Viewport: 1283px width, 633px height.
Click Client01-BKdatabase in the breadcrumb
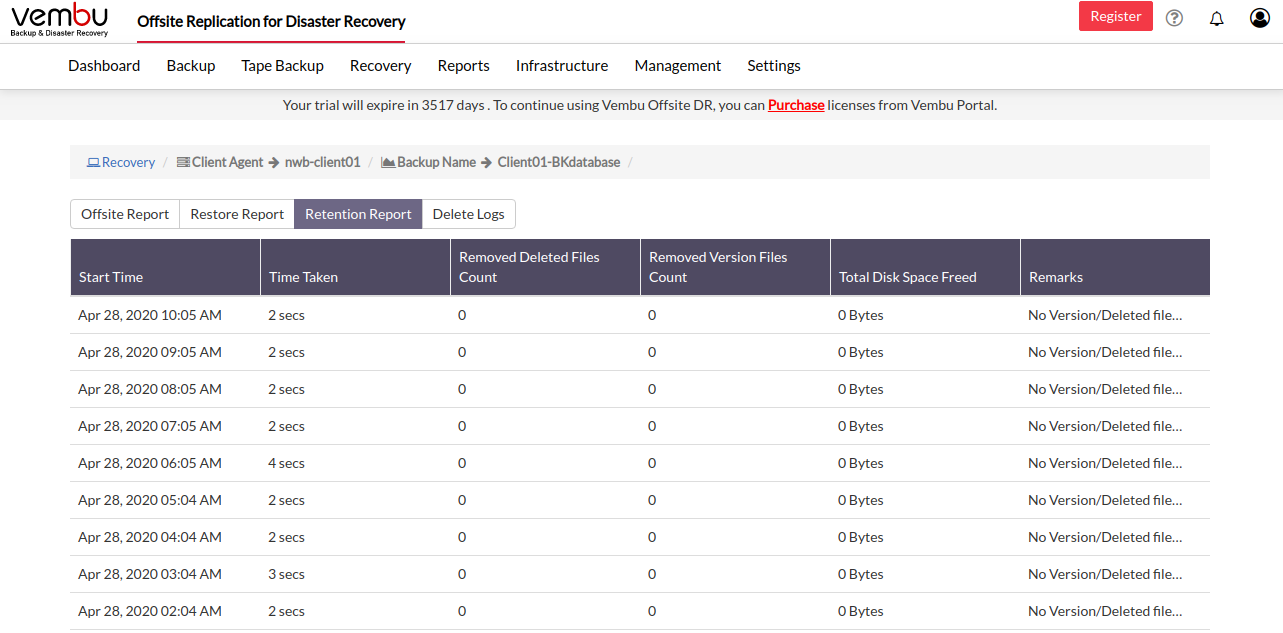559,162
